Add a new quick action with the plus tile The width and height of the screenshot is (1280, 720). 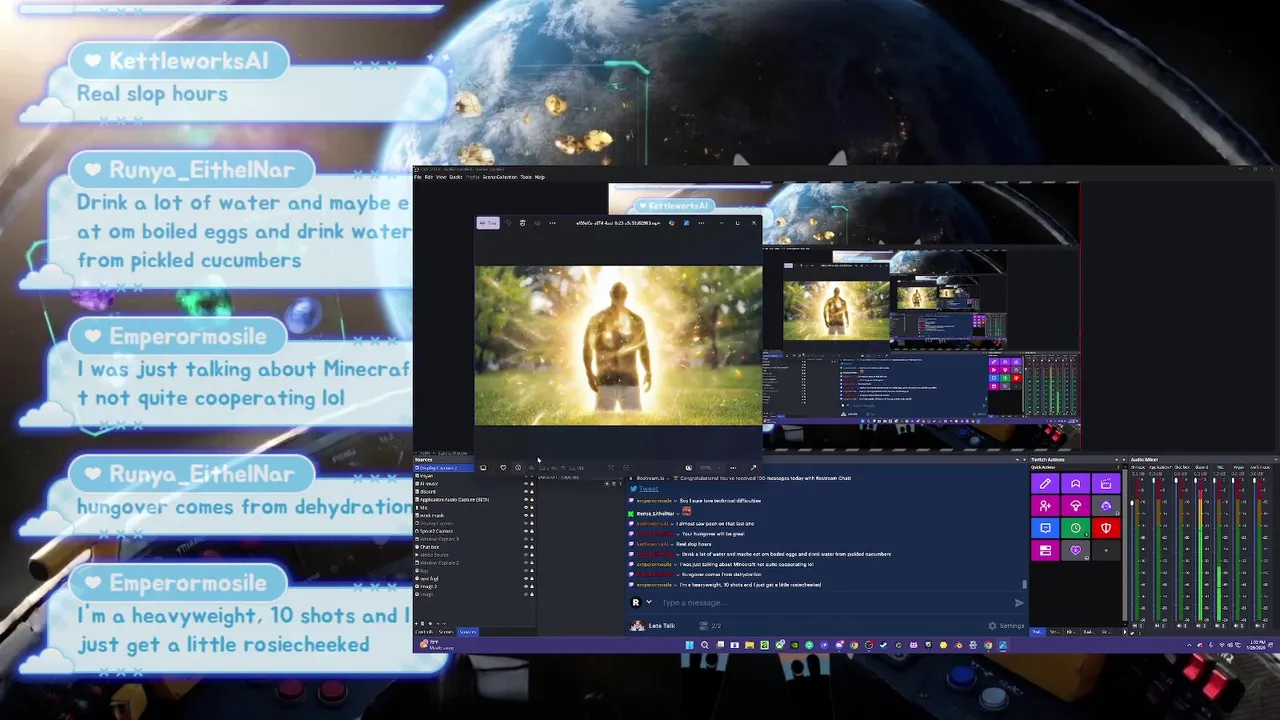click(1106, 550)
